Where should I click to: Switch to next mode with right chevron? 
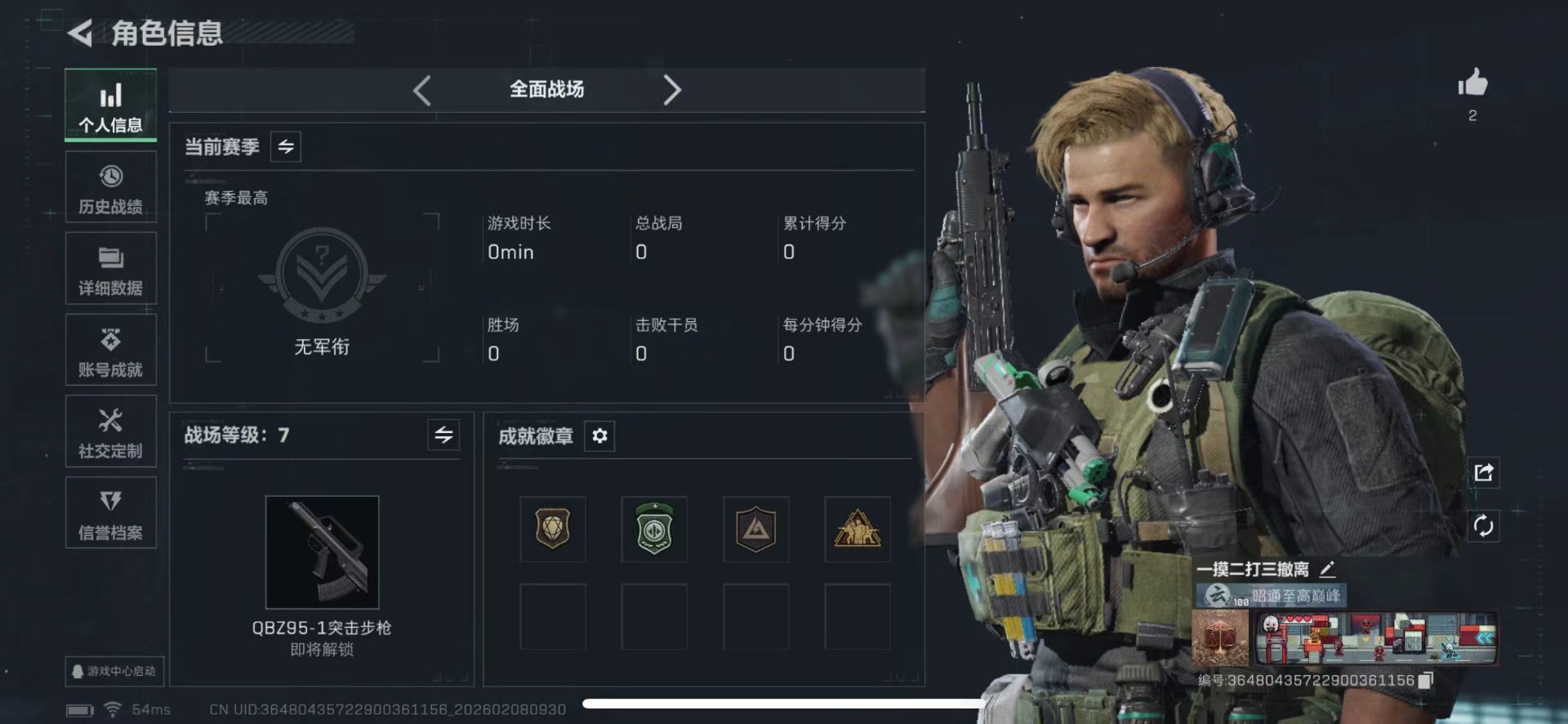pos(671,90)
